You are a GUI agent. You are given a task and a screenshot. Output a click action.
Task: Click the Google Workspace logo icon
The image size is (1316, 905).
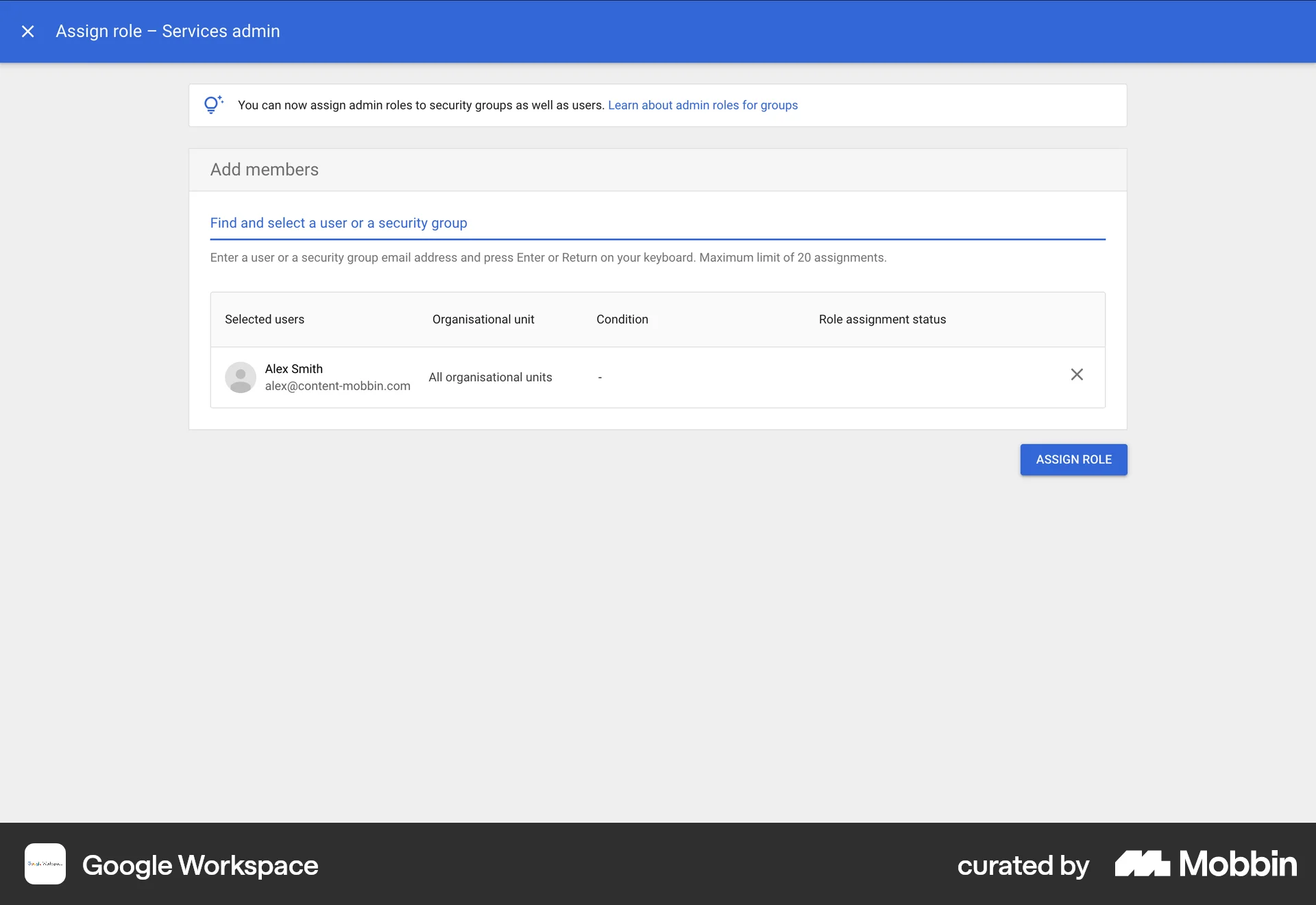[45, 865]
